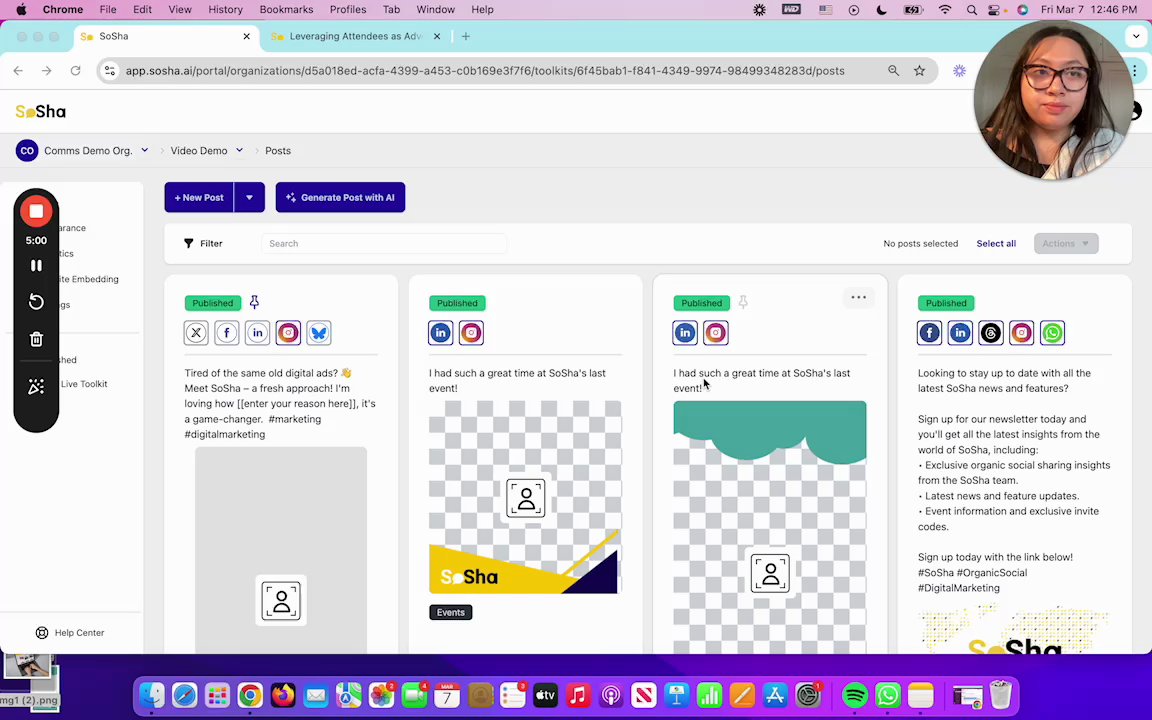This screenshot has width=1152, height=720.
Task: Click the LinkedIn icon on the fourth post
Action: pyautogui.click(x=960, y=333)
